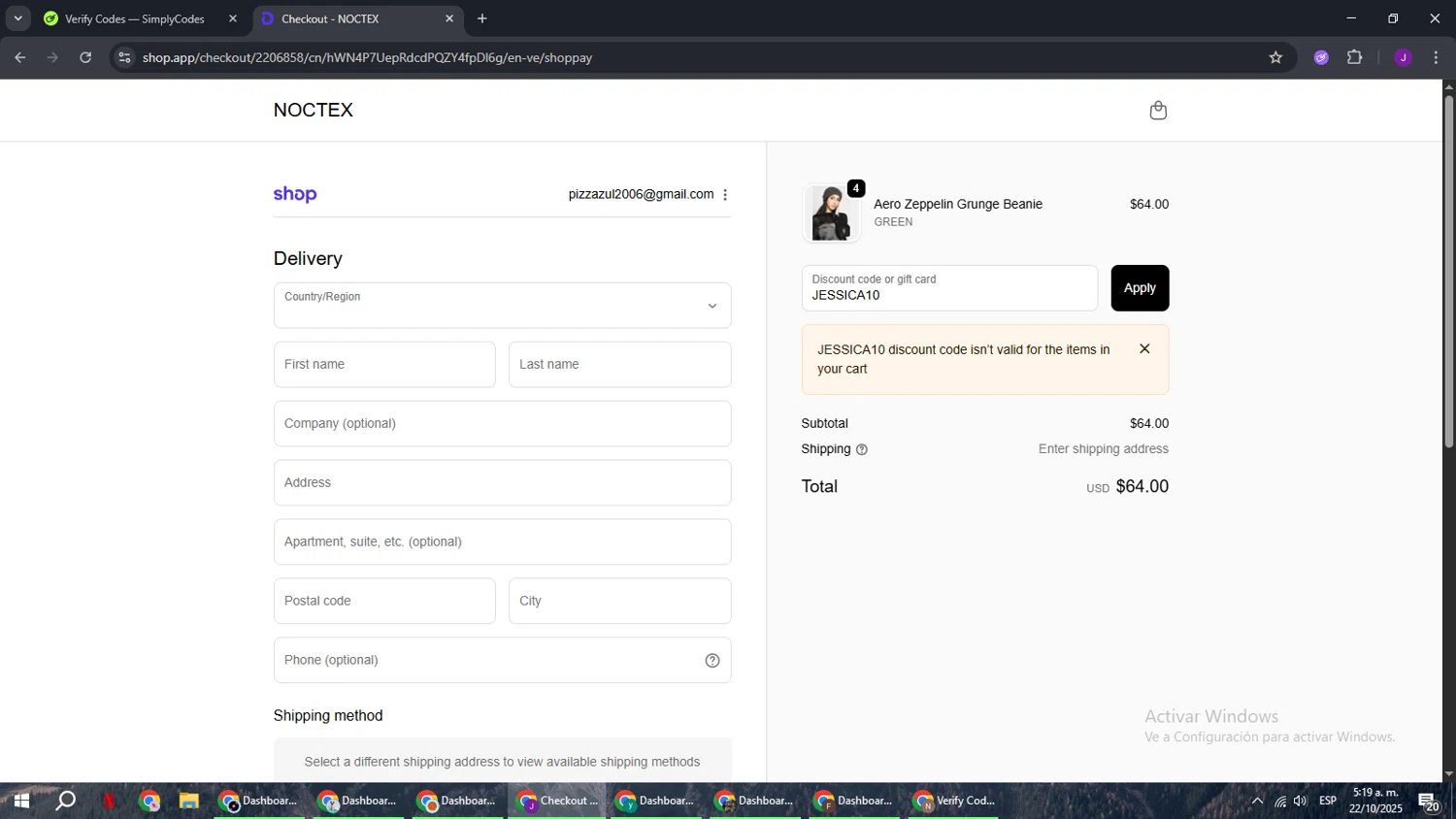Open the Netflix taskbar icon
The width and height of the screenshot is (1456, 819).
click(x=110, y=802)
